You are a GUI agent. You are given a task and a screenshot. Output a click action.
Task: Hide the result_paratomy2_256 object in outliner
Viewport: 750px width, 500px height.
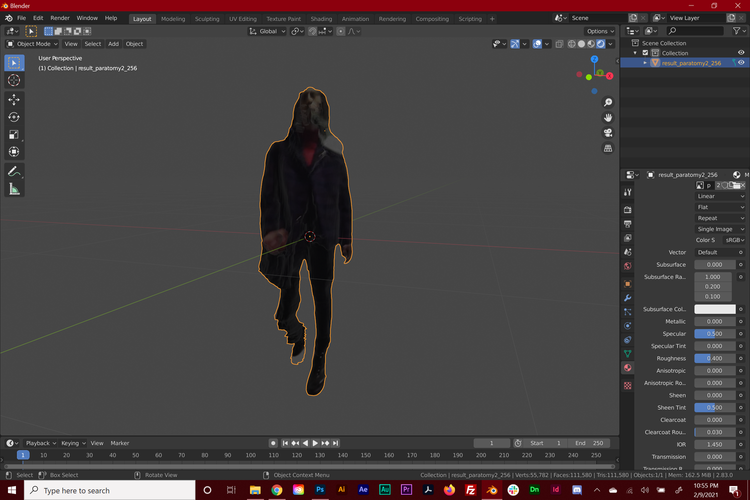[x=741, y=62]
